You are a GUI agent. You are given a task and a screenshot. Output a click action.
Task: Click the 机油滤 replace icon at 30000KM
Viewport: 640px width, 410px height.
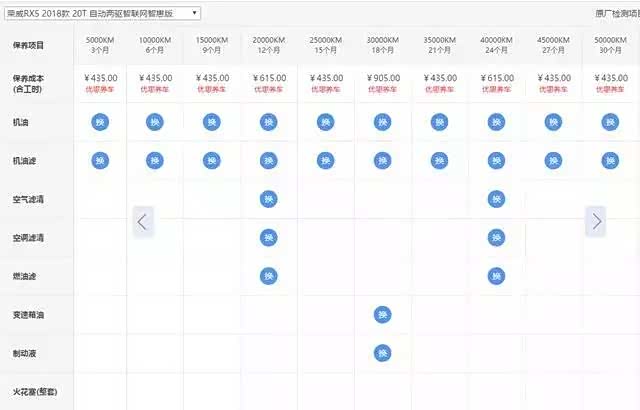coord(382,160)
